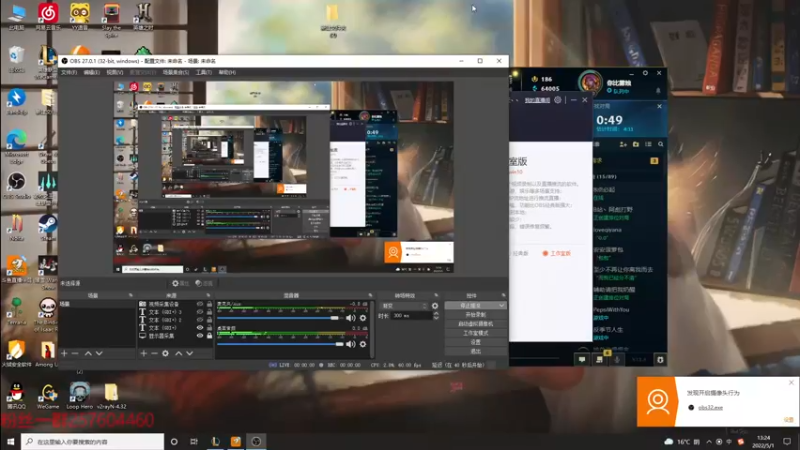Screen dimensions: 800x450
Task: Click Start Recording in OBS controls
Action: click(x=476, y=315)
